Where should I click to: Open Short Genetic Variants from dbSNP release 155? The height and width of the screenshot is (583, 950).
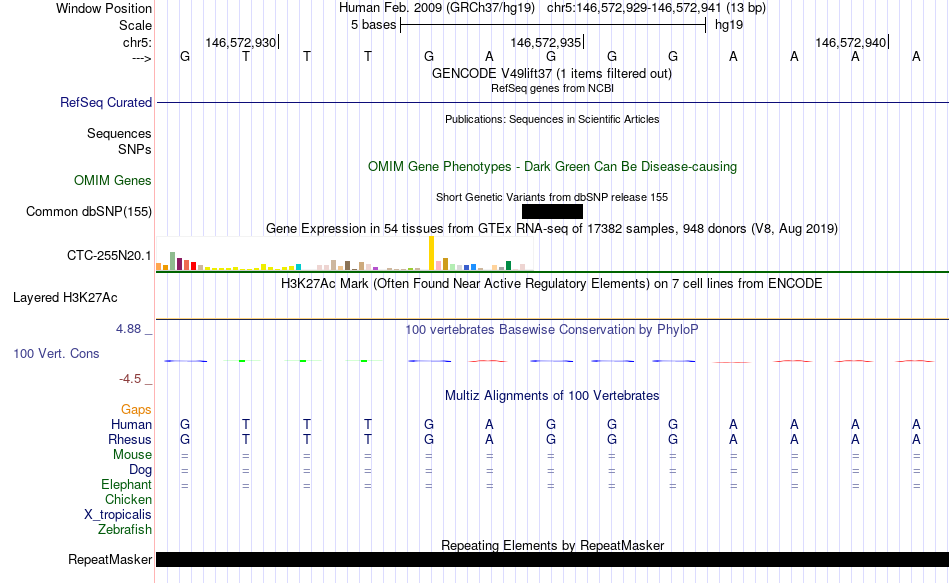(x=552, y=198)
